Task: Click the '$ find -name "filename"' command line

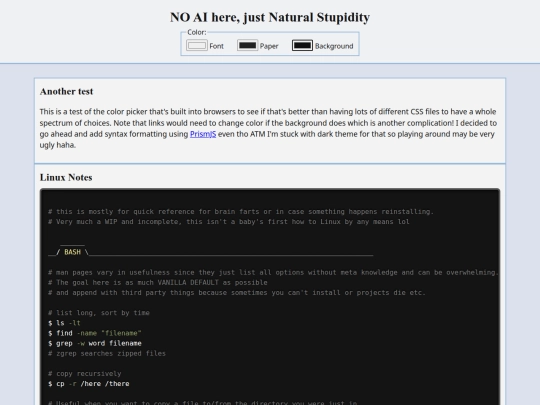Action: tap(95, 333)
